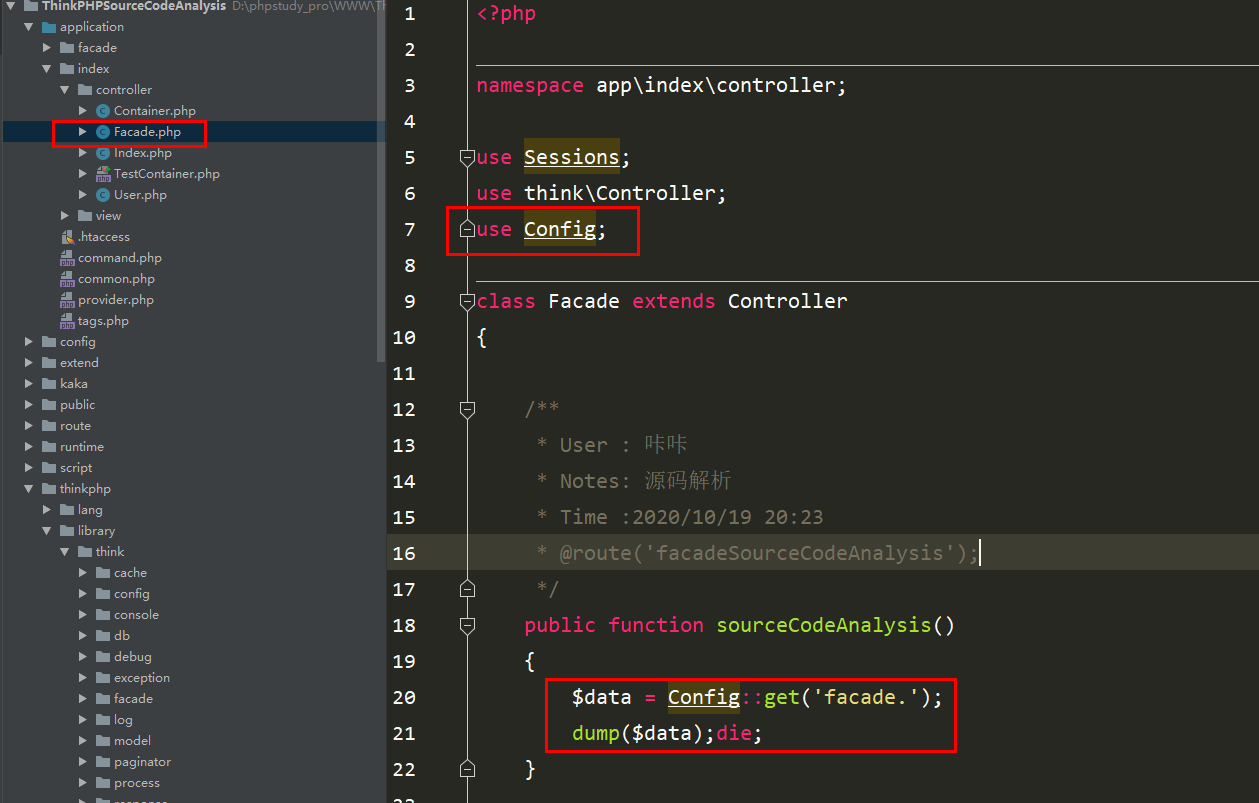Click the db folder icon
1259x803 pixels.
pos(103,636)
